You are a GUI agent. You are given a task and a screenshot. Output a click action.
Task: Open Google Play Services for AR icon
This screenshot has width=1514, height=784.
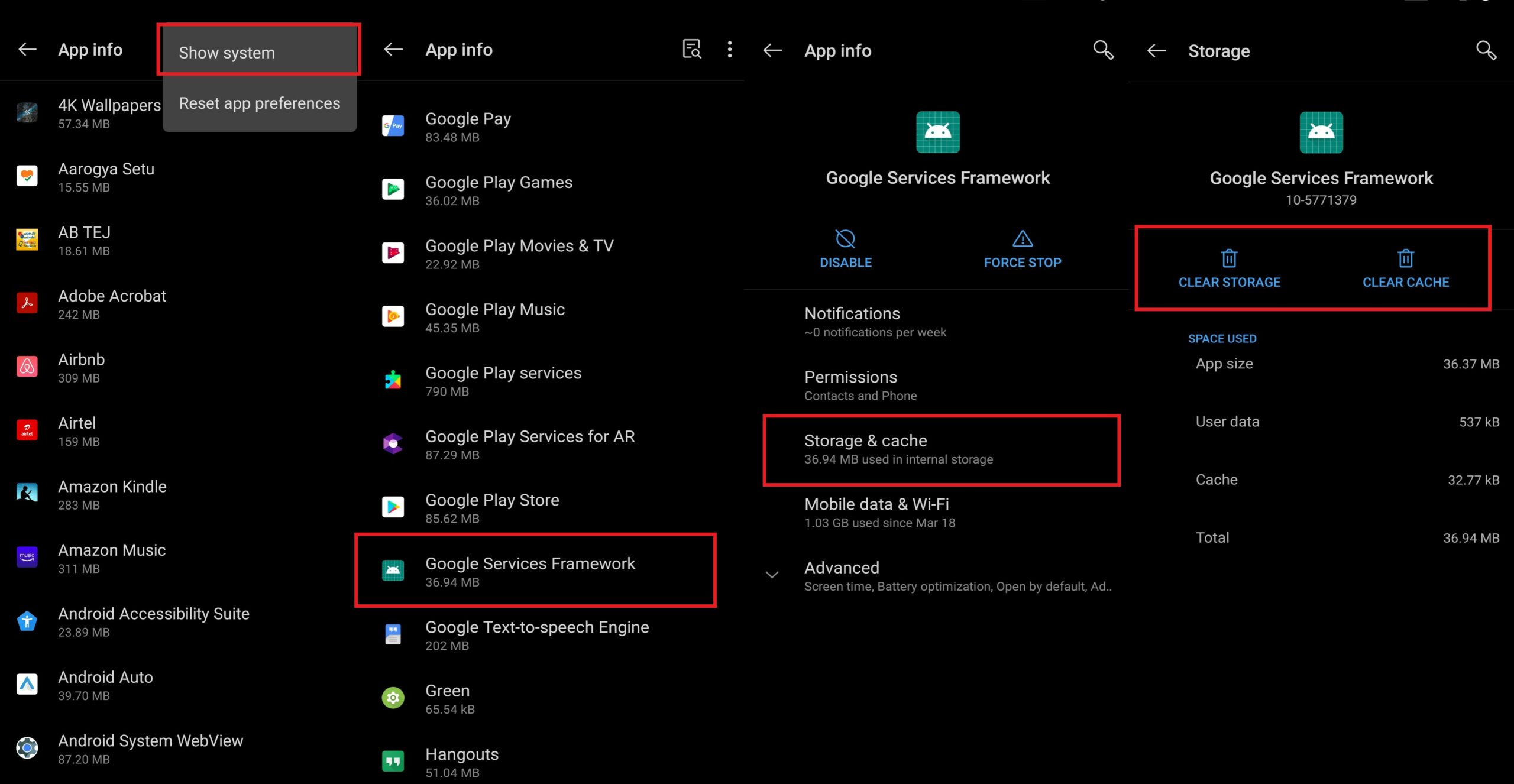click(x=393, y=443)
